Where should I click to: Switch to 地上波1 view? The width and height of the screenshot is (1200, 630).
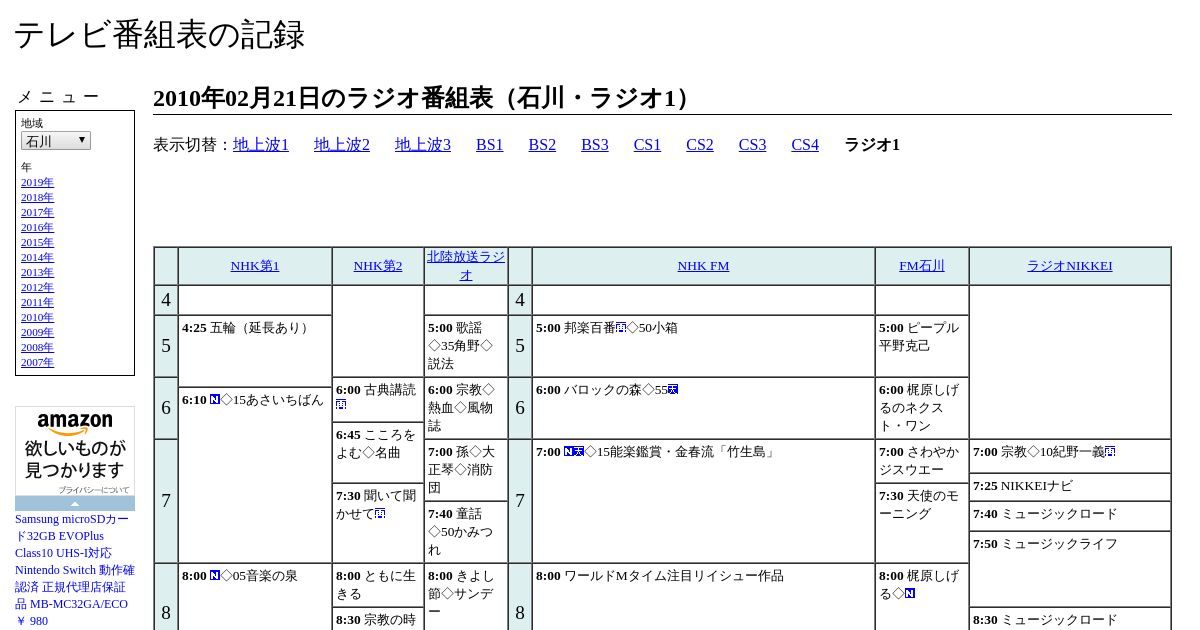[x=261, y=145]
